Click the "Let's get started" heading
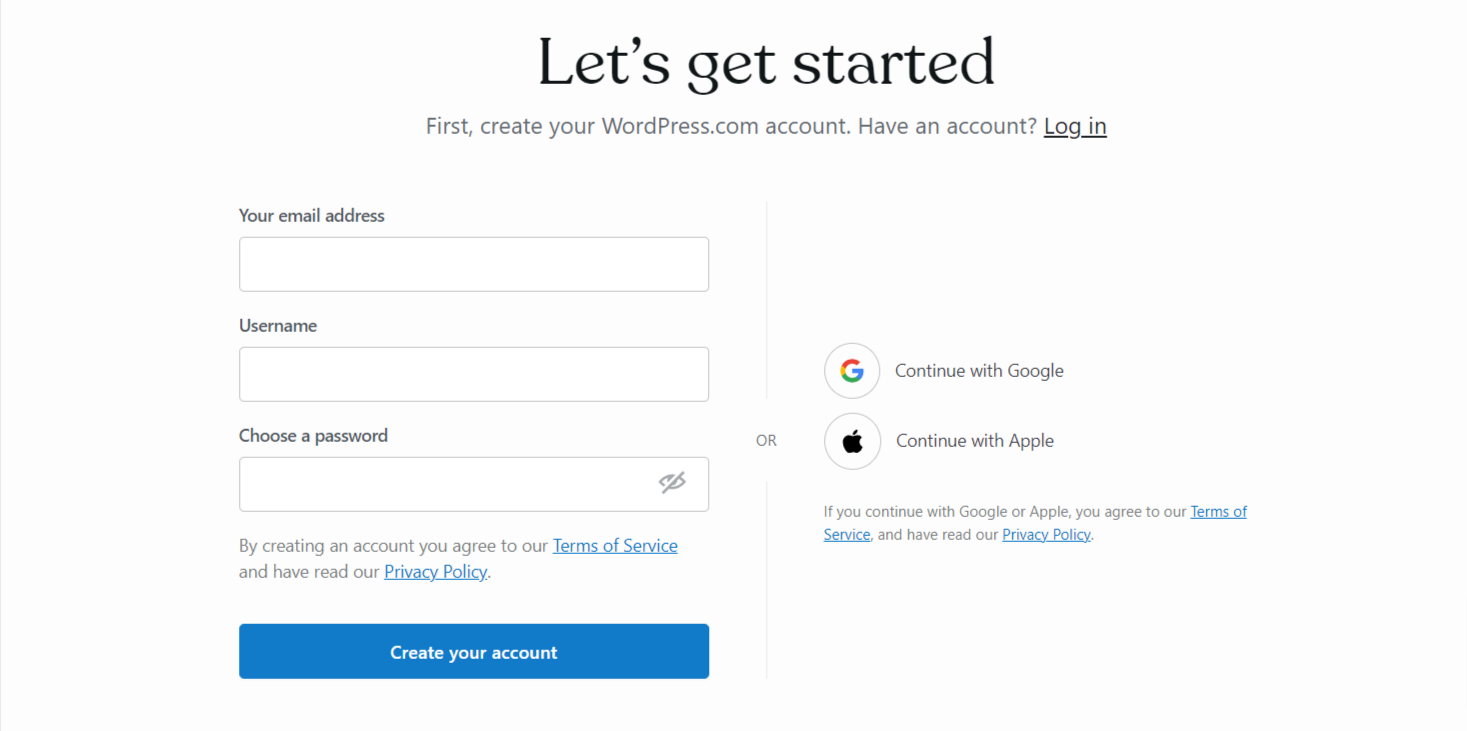The image size is (1467, 731). (766, 62)
